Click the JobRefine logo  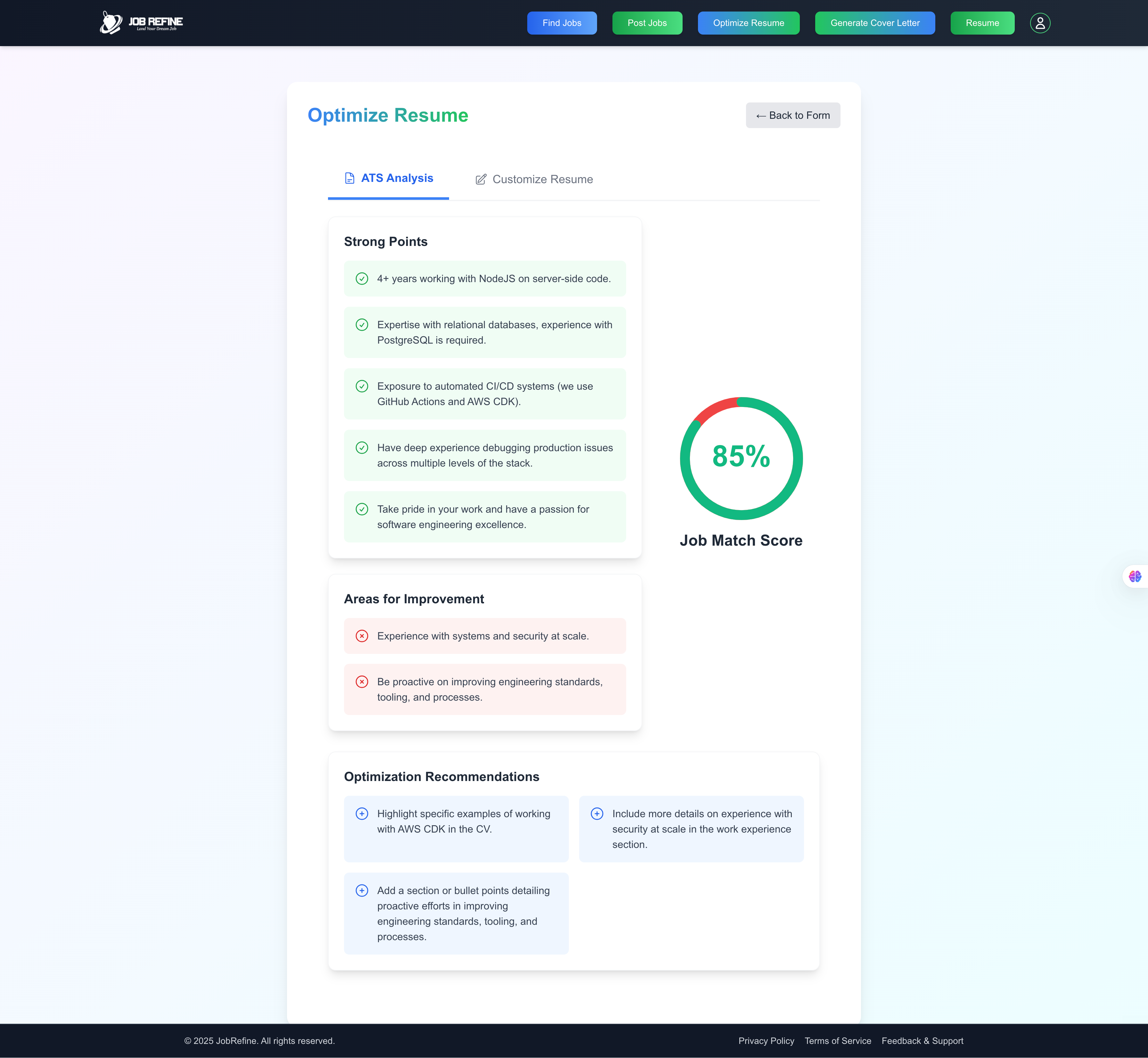(x=142, y=23)
